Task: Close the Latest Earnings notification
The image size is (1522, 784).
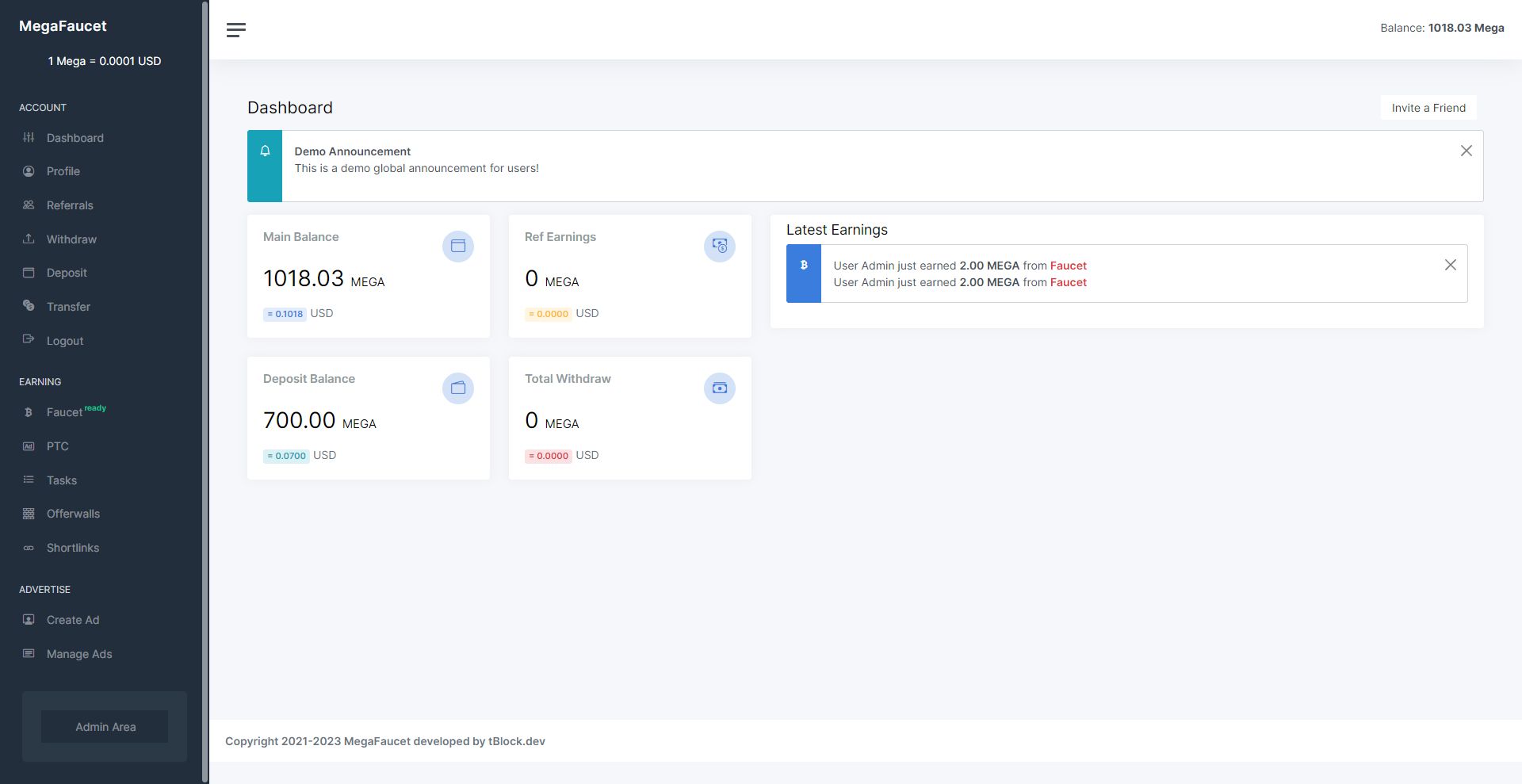Action: 1451,265
